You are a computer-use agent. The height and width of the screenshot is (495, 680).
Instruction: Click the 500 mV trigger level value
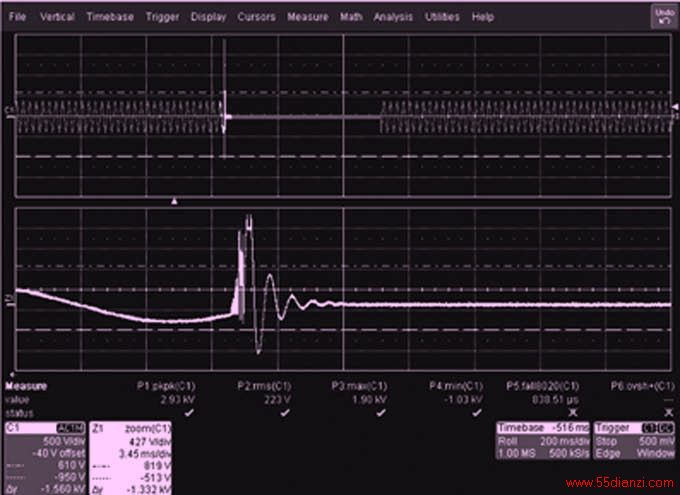[x=657, y=441]
